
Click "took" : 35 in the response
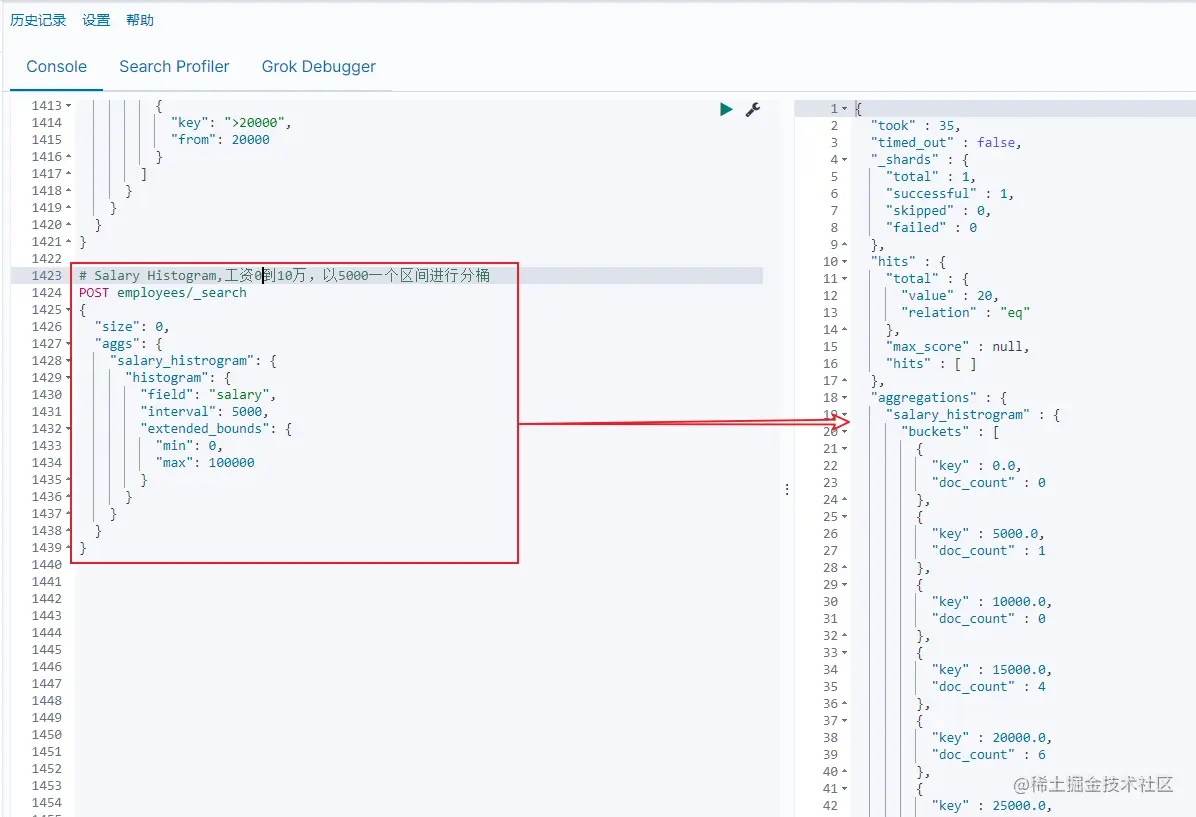point(915,126)
